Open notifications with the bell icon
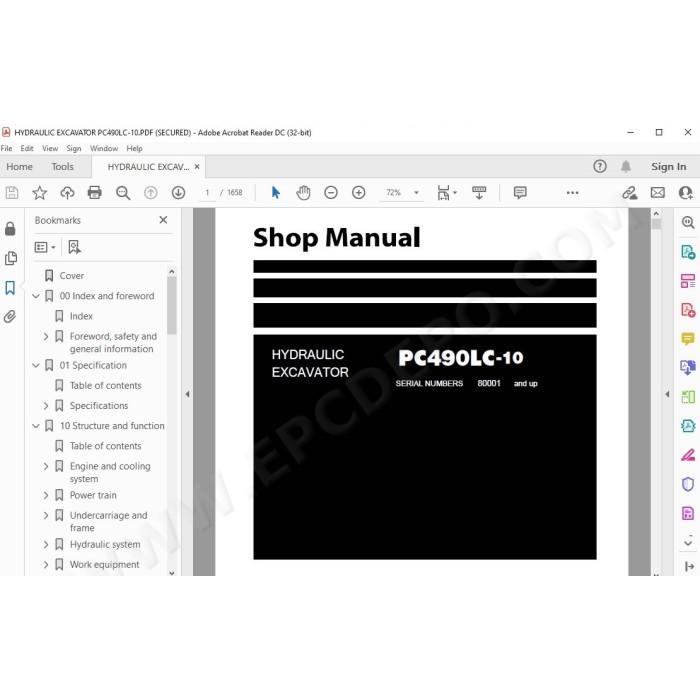Image resolution: width=700 pixels, height=700 pixels. [626, 167]
